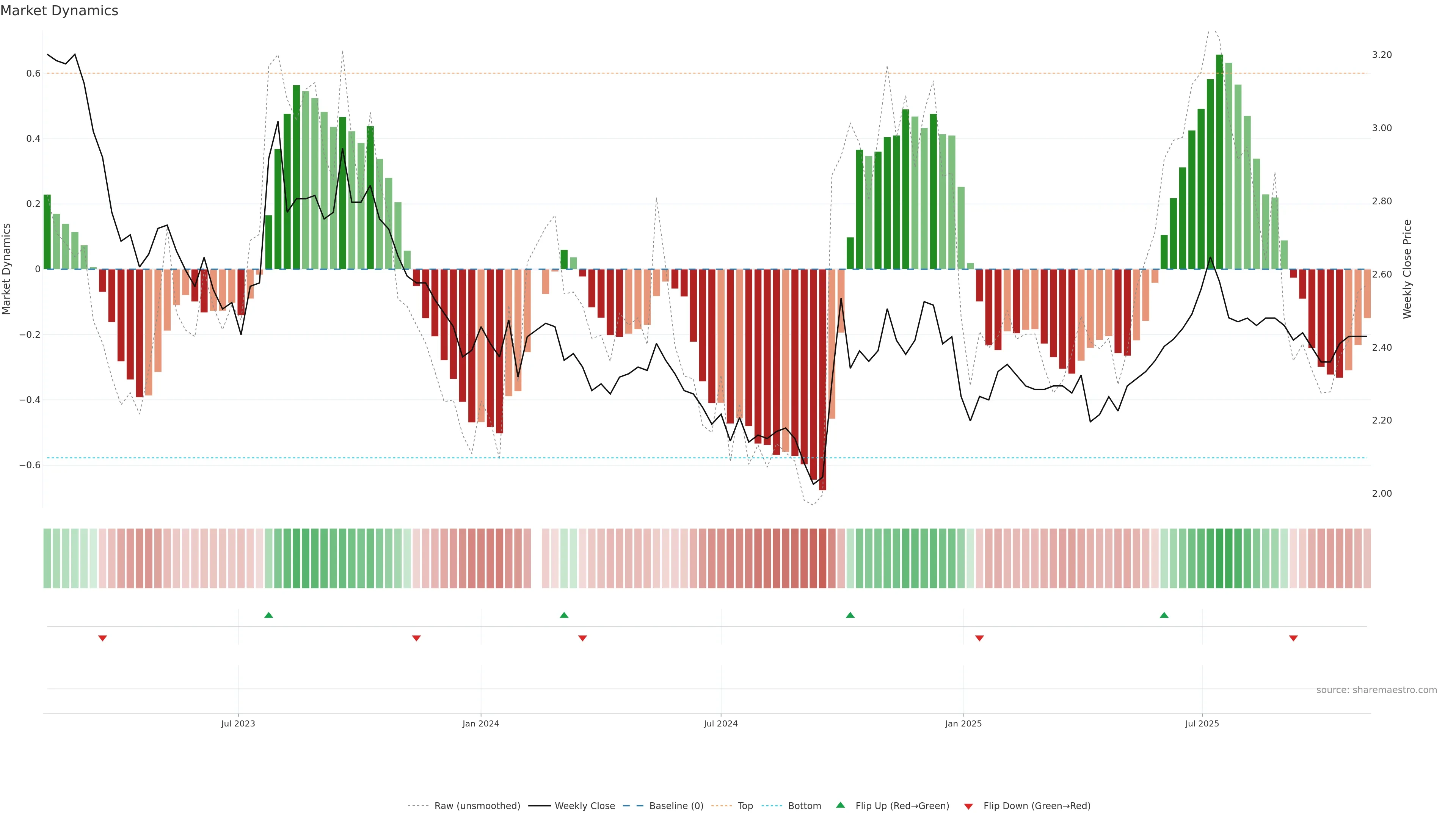The image size is (1456, 819).
Task: Click the red flip-down marker just after Jan 2025
Action: pos(979,638)
